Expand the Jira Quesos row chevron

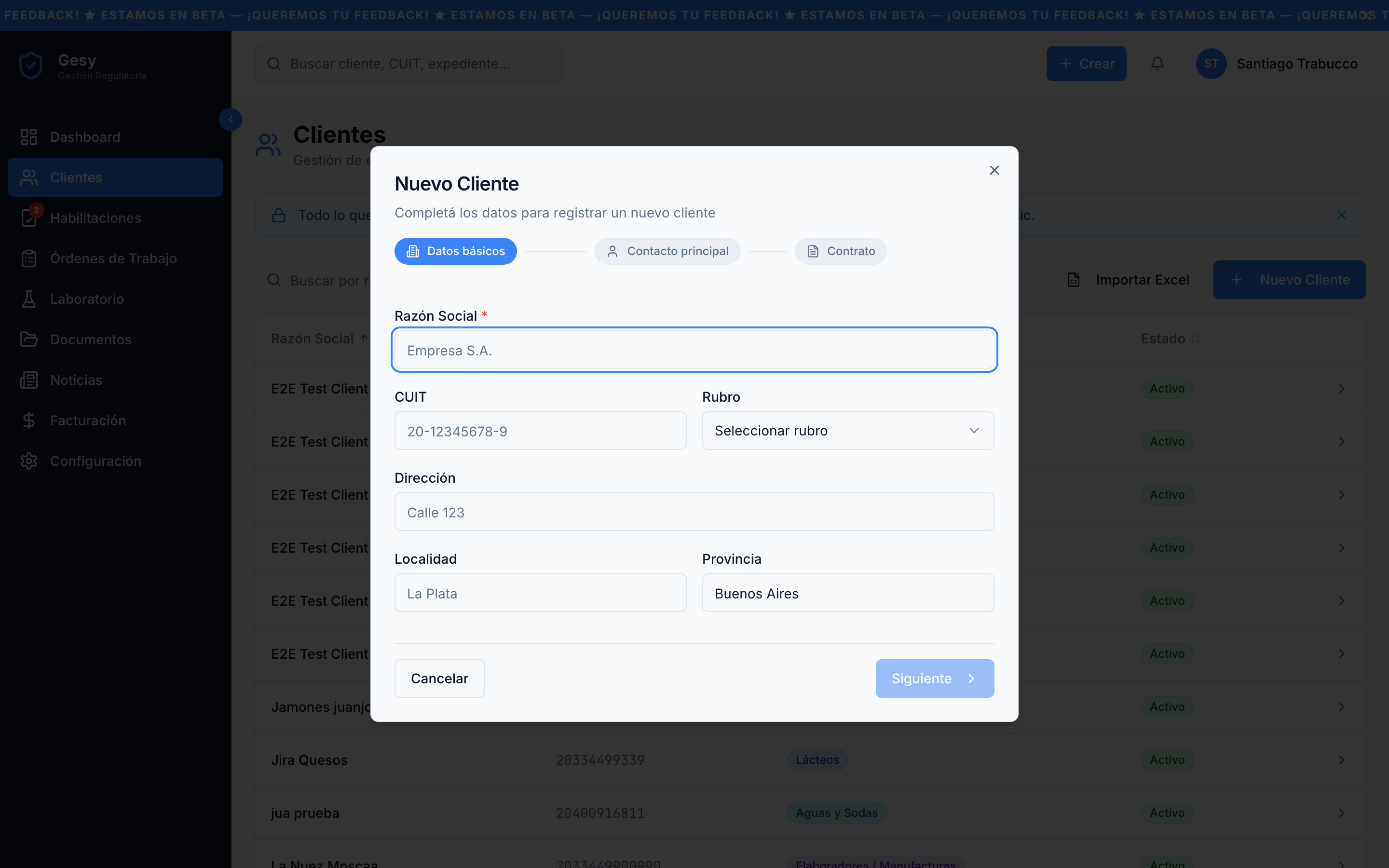pos(1341,759)
